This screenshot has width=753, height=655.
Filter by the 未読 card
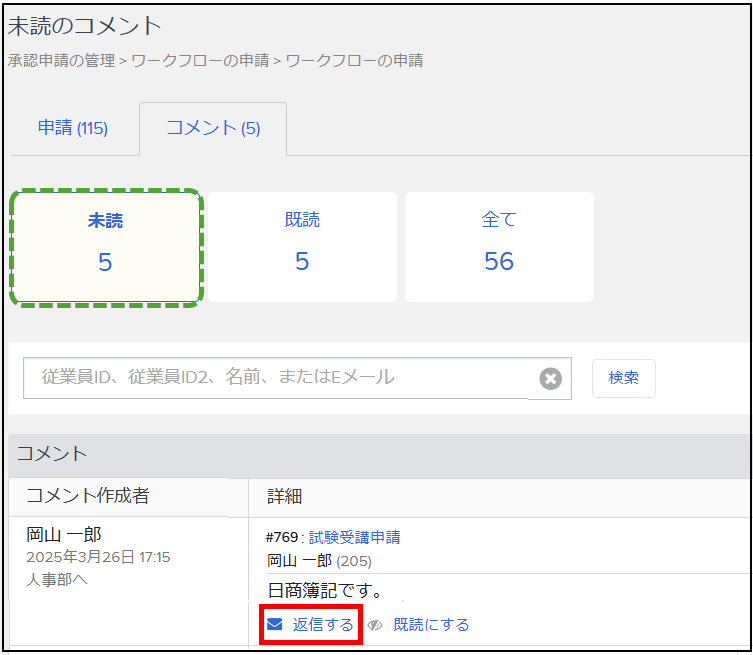click(106, 247)
